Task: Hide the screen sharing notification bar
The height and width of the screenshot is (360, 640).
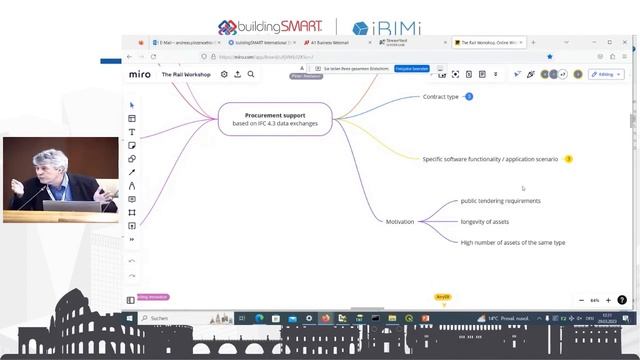Action: pyautogui.click(x=440, y=69)
